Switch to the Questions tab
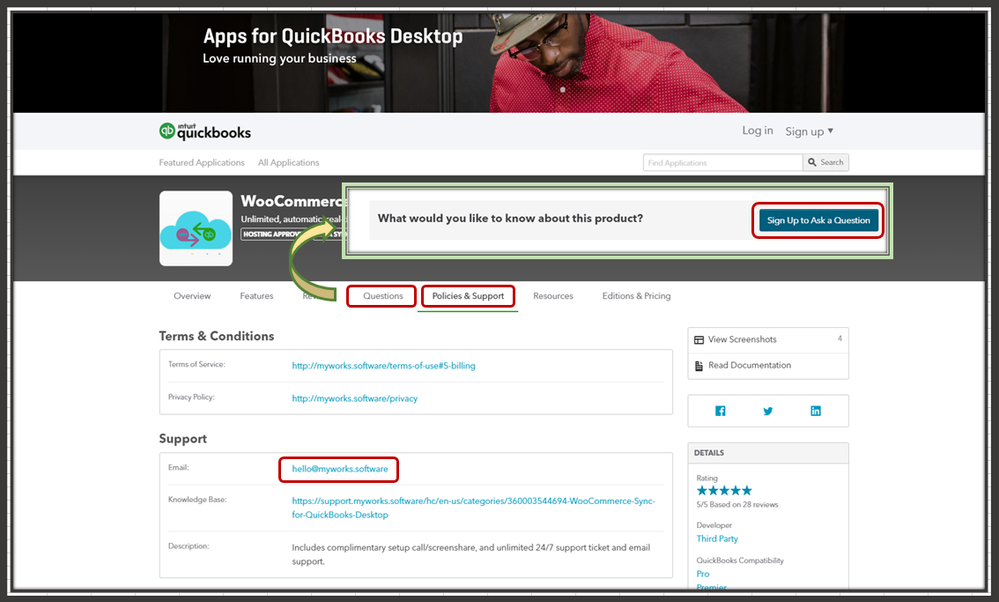 [383, 296]
